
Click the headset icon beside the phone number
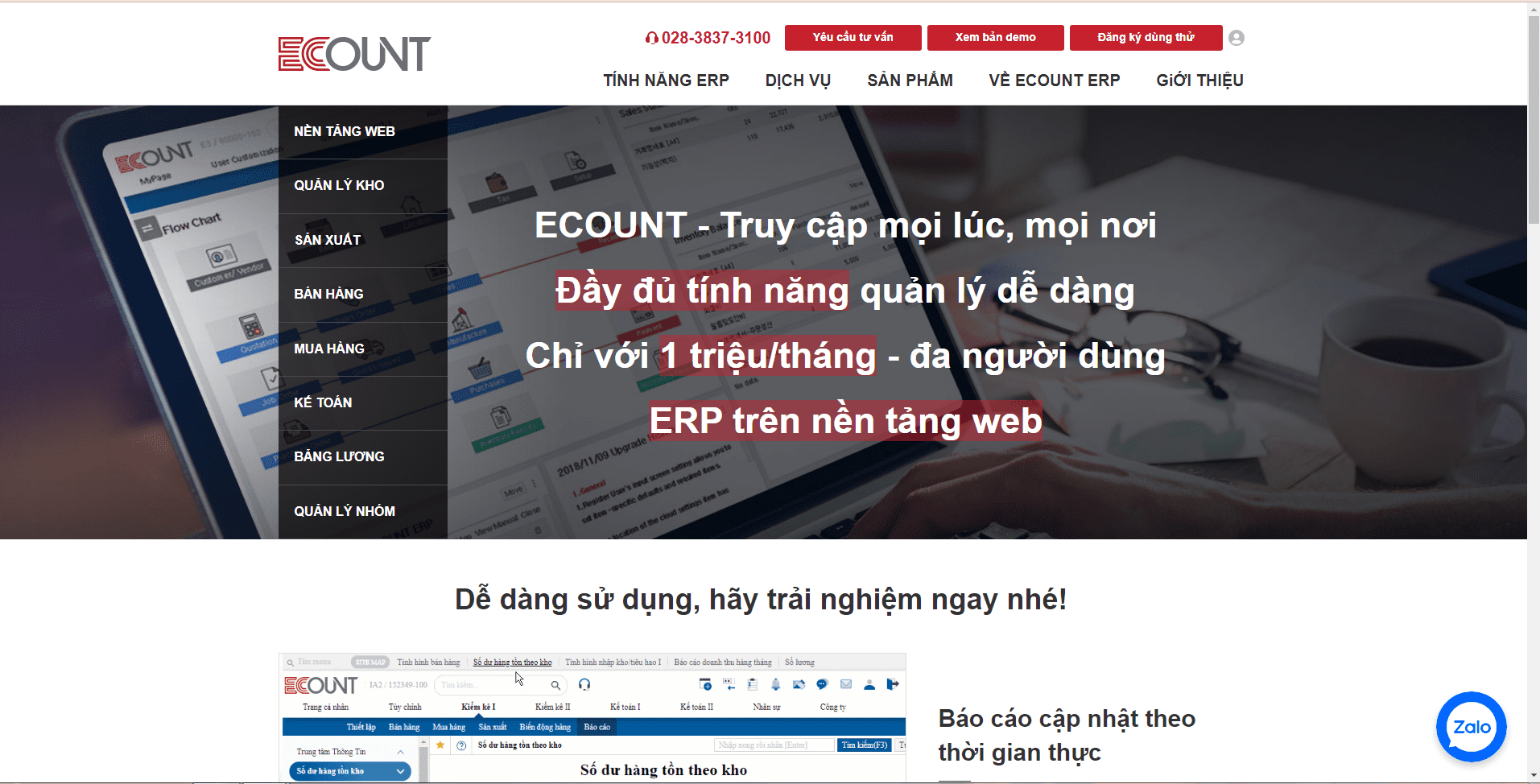(651, 38)
